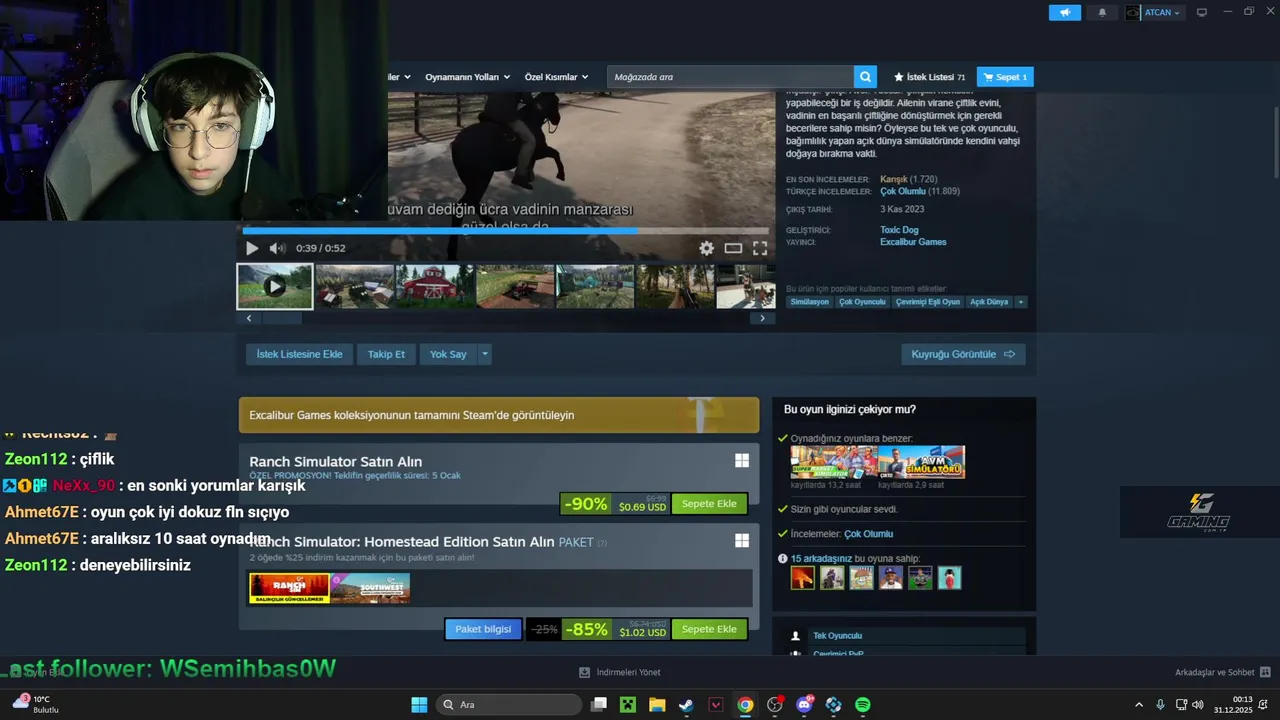
Task: Open AVM Simülatörü similar game image
Action: [x=922, y=462]
